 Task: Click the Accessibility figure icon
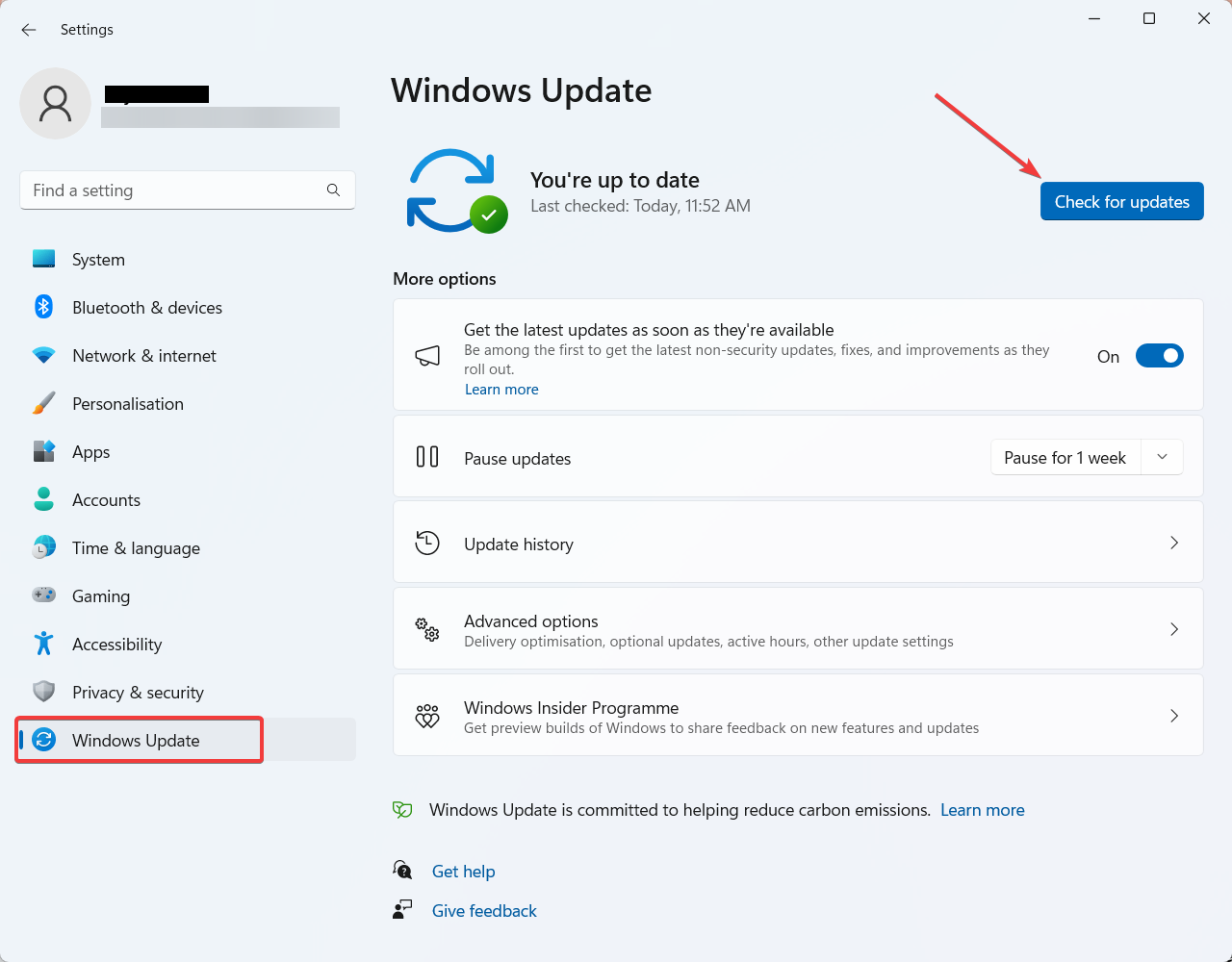(43, 644)
